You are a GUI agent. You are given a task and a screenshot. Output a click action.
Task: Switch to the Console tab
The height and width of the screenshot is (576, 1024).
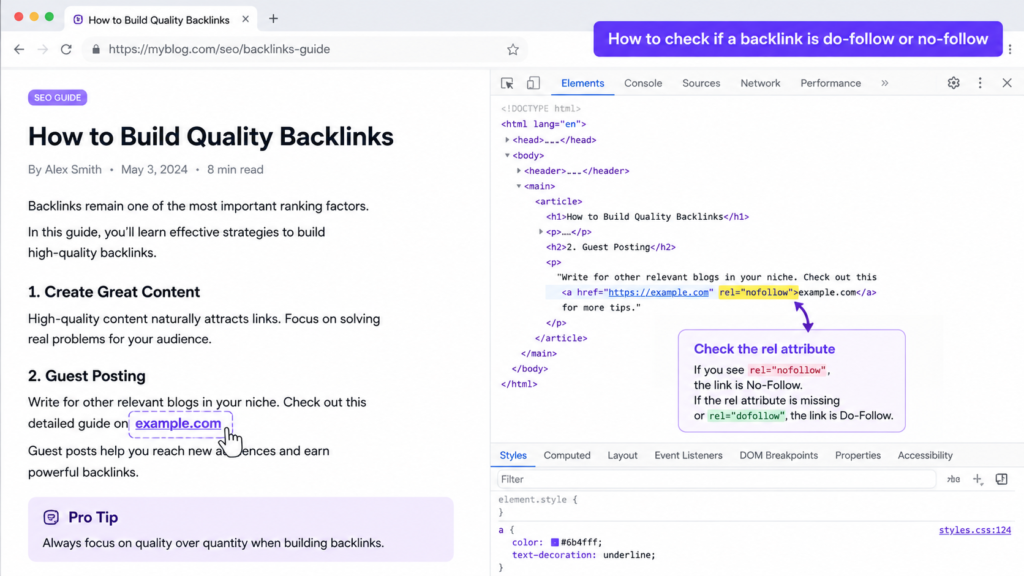643,83
